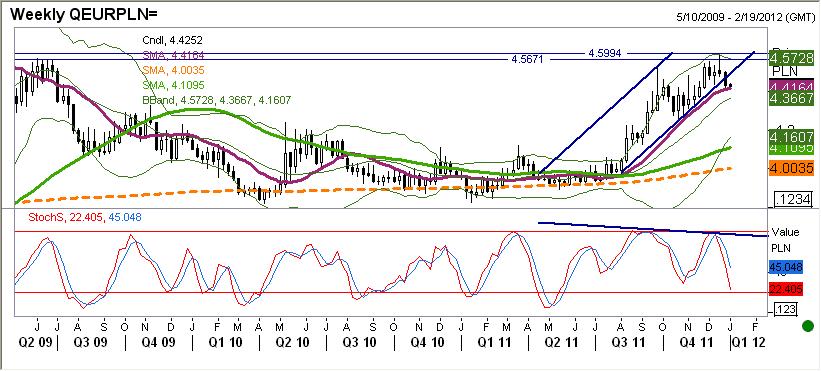Select the orange SMA, 4.0035 legend entry
821x371 pixels.
[x=173, y=70]
